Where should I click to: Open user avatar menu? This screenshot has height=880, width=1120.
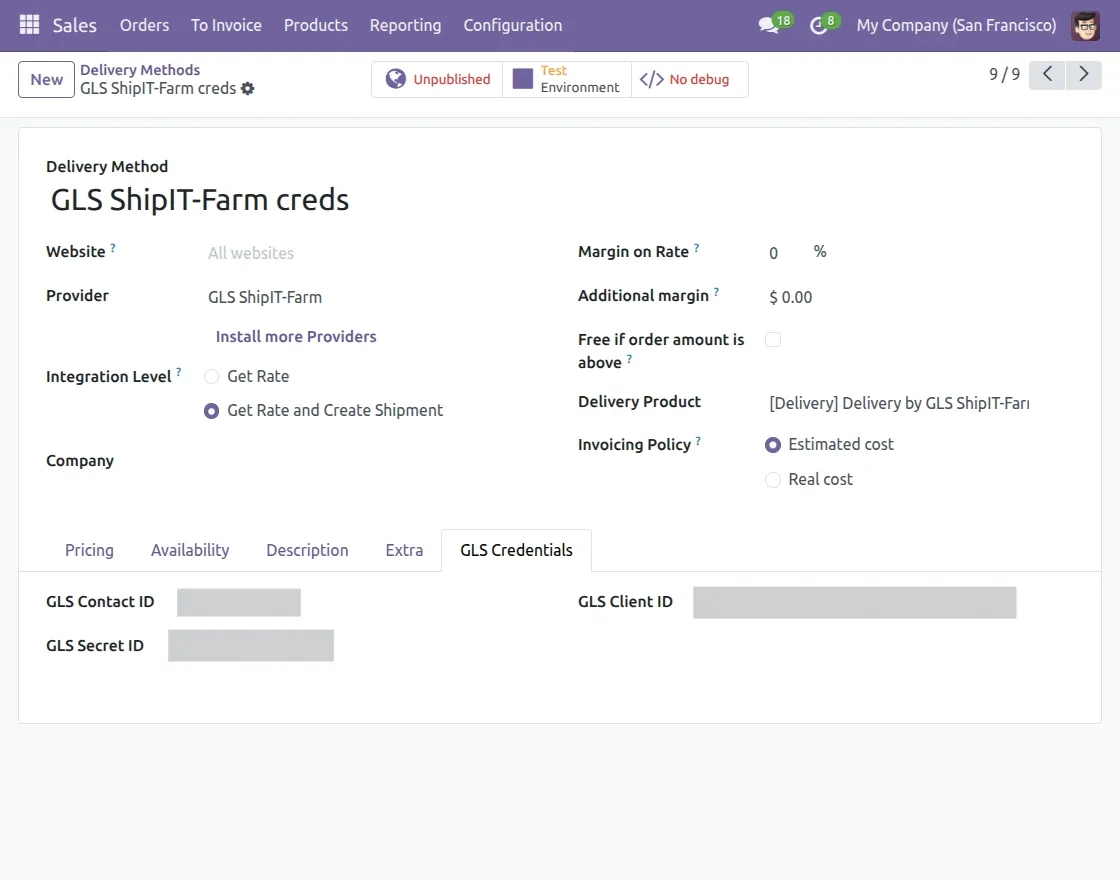[1086, 26]
